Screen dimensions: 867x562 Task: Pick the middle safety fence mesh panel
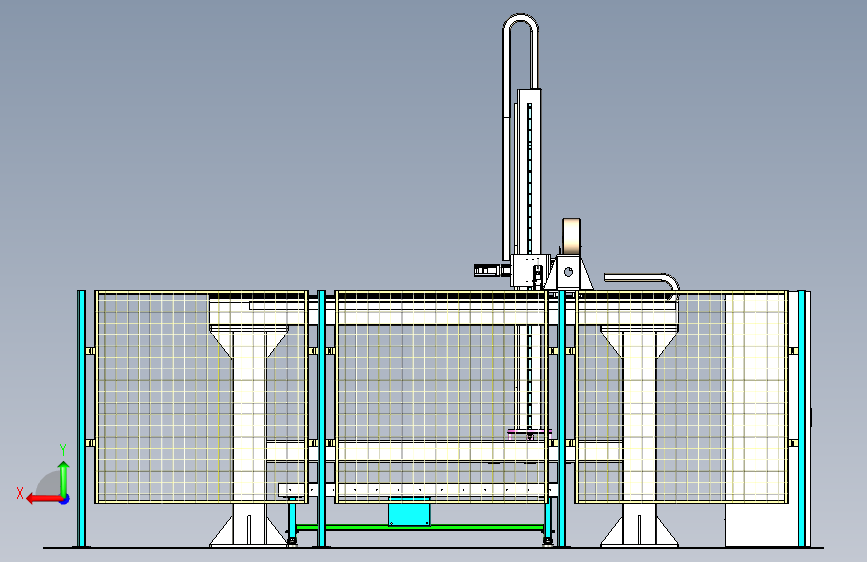[441, 397]
